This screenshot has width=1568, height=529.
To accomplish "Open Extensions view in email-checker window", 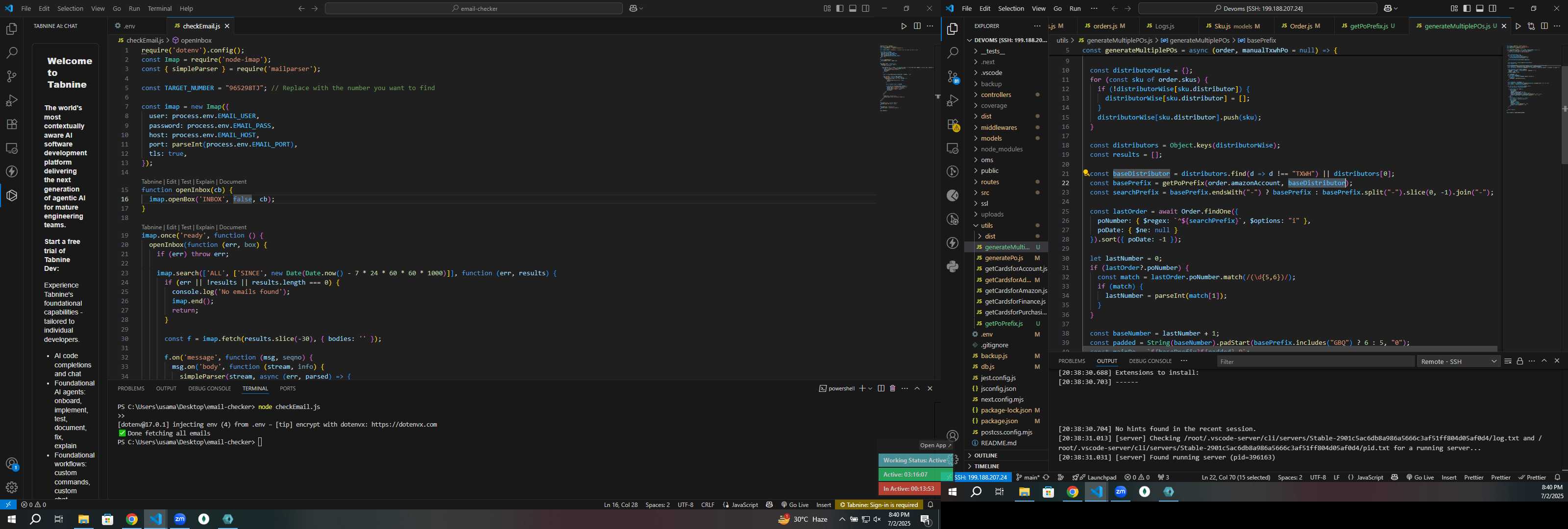I will (12, 124).
